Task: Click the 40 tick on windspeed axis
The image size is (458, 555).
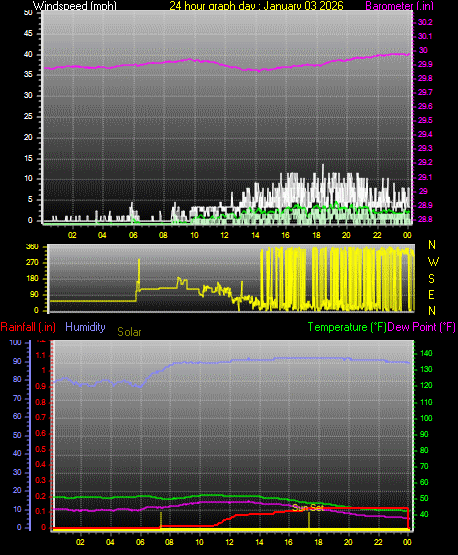Action: pyautogui.click(x=28, y=55)
